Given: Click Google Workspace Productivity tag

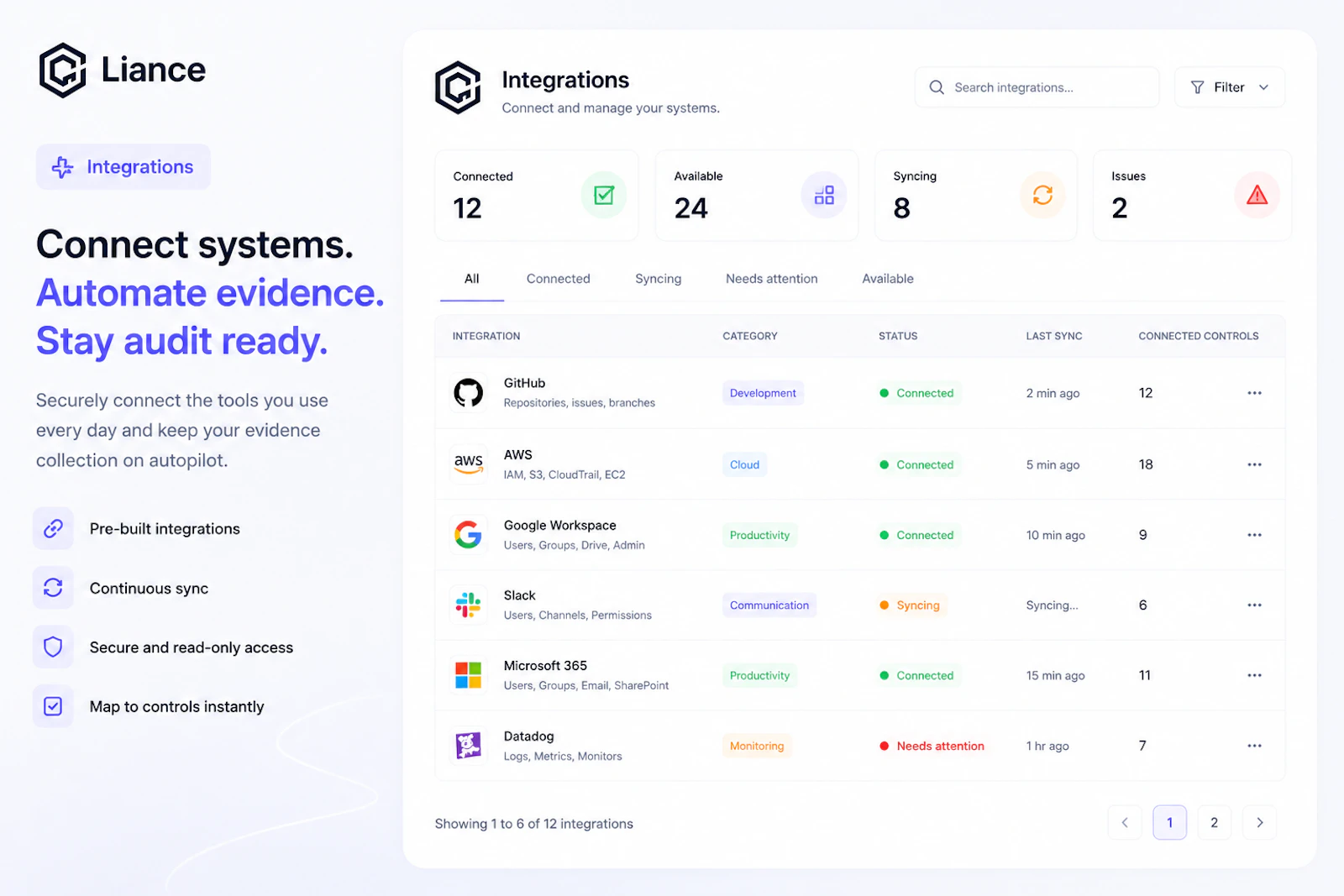Looking at the screenshot, I should tap(759, 535).
